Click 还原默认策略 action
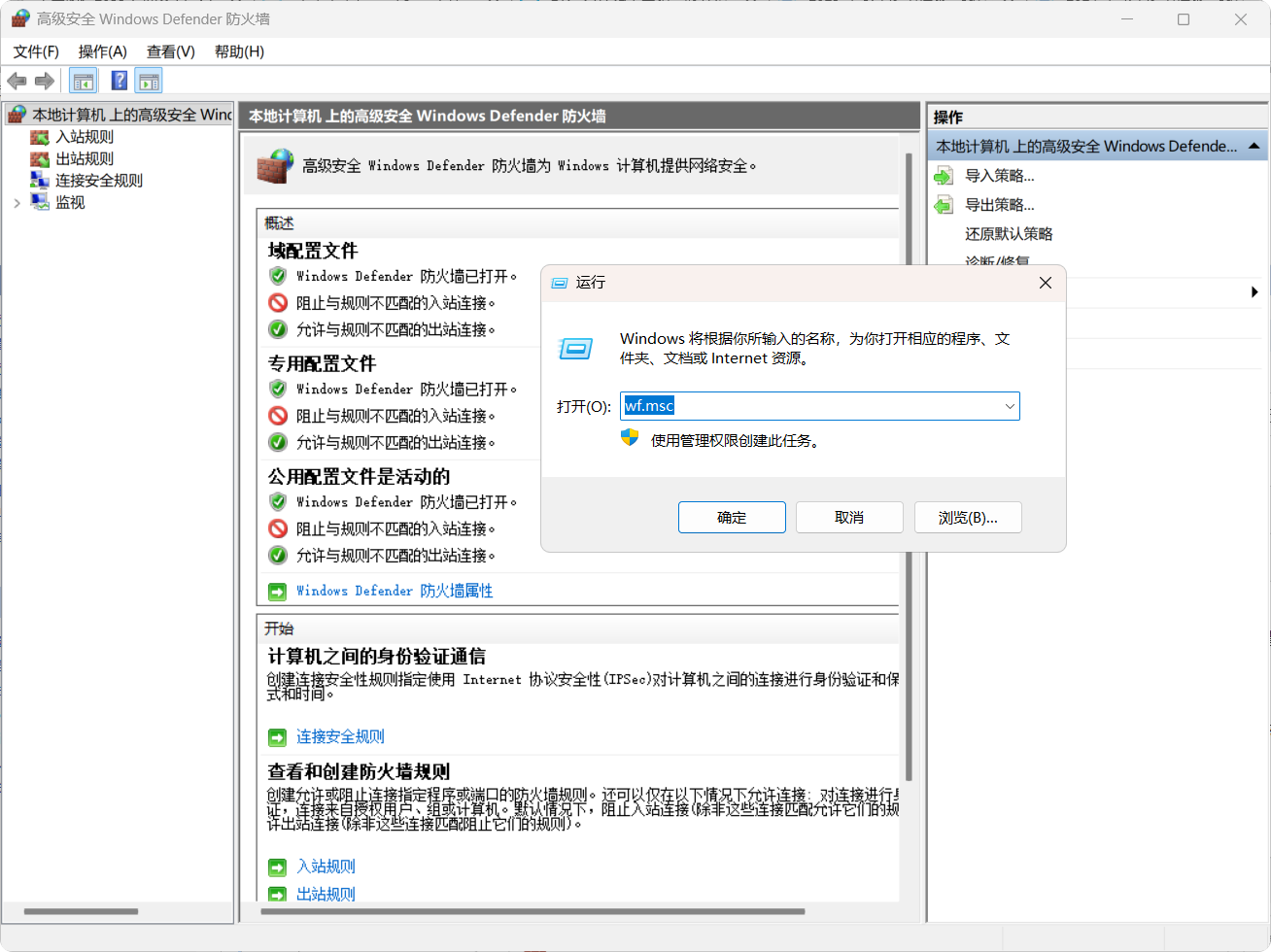This screenshot has height=952, width=1271. pos(1009,234)
